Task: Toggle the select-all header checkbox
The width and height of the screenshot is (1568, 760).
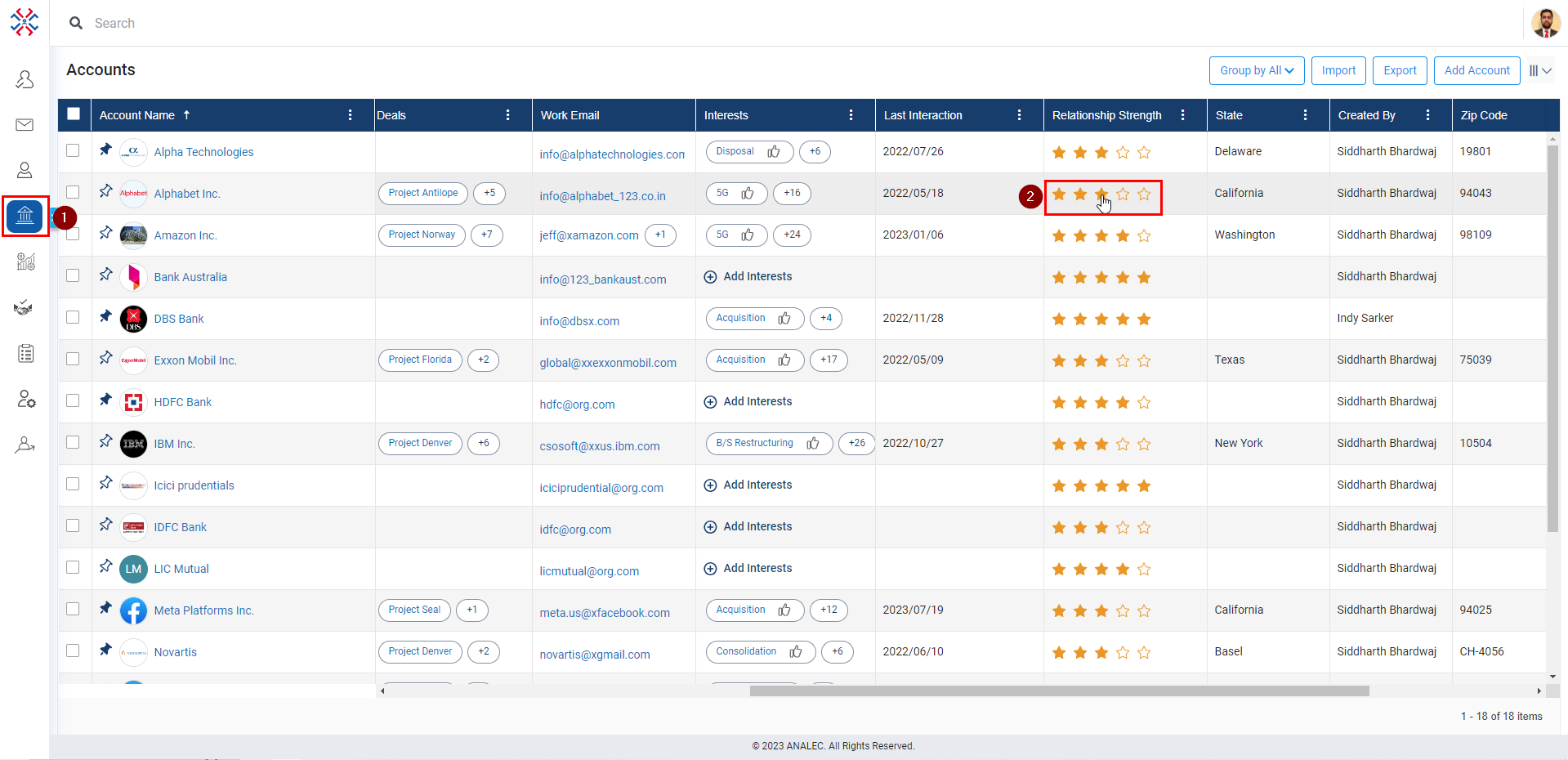Action: coord(74,114)
